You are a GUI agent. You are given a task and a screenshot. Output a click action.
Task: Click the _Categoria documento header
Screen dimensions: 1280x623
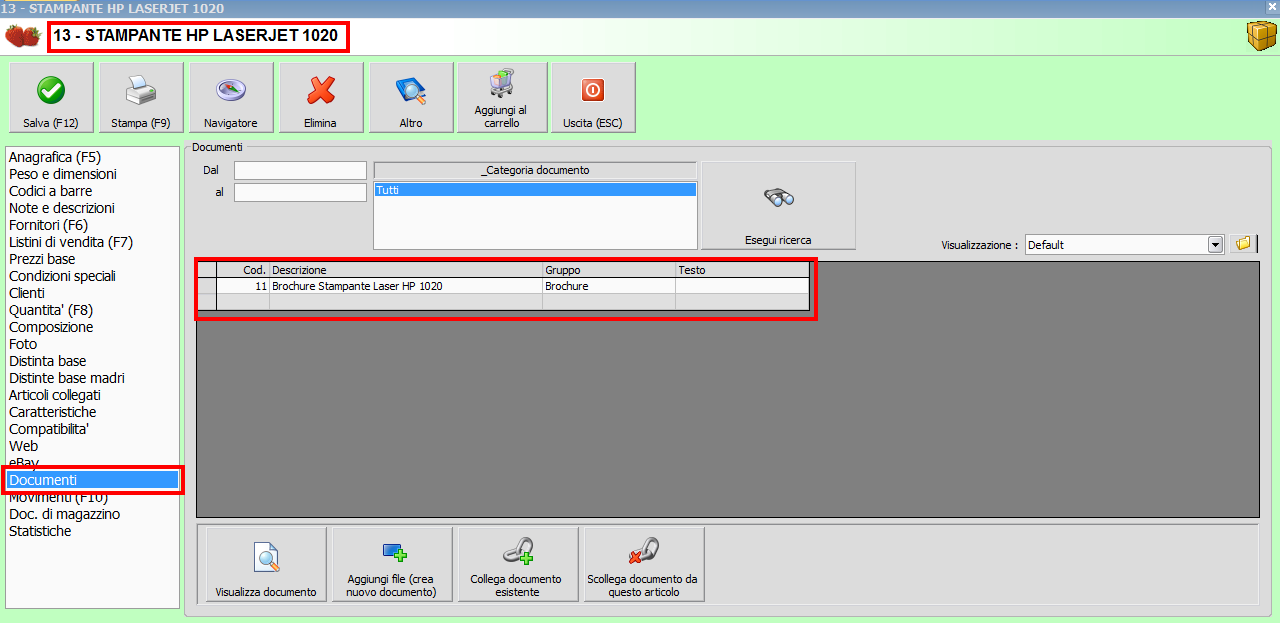(x=535, y=170)
